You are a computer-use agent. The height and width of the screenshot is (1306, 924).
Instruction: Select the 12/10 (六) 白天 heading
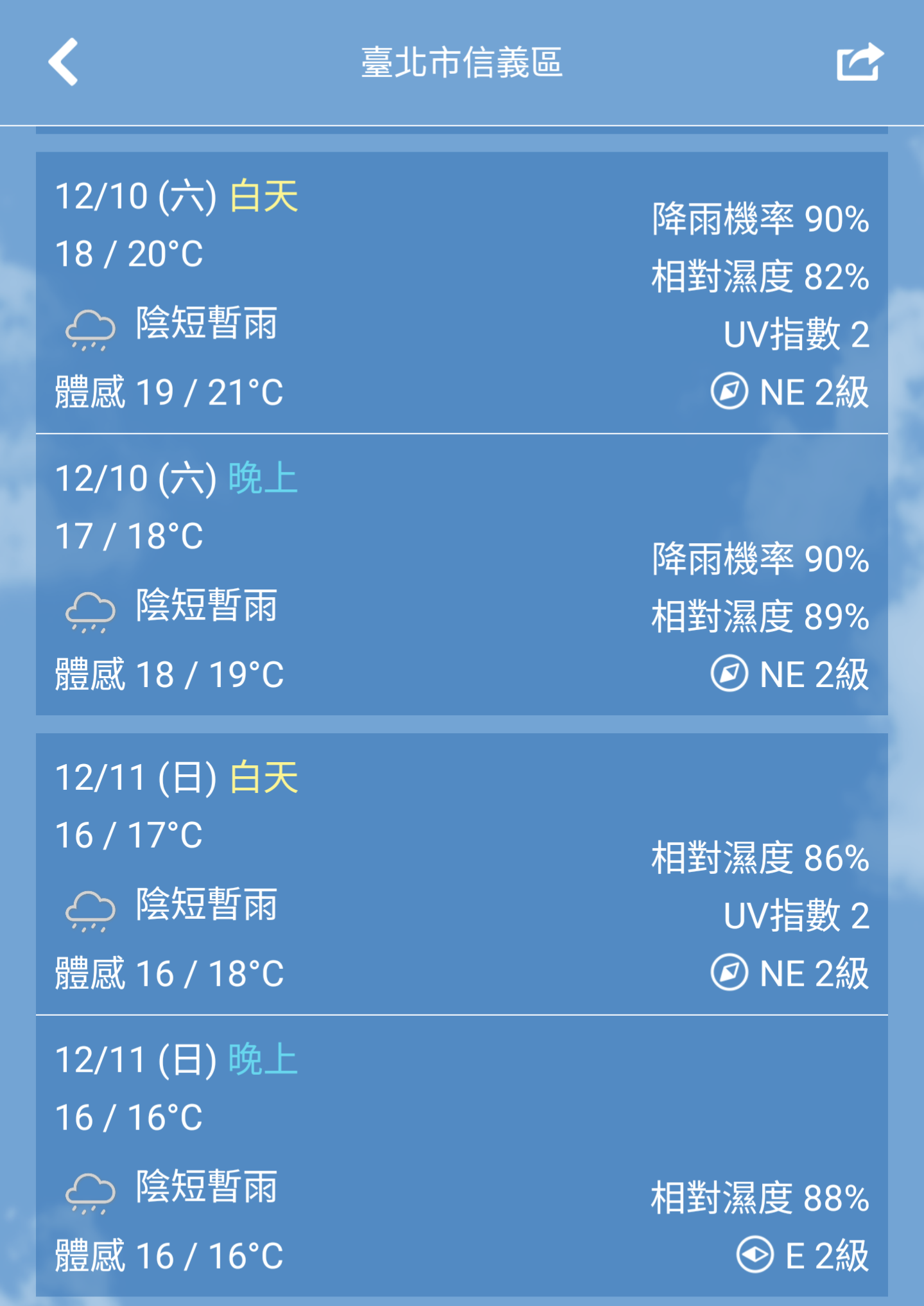click(x=177, y=196)
